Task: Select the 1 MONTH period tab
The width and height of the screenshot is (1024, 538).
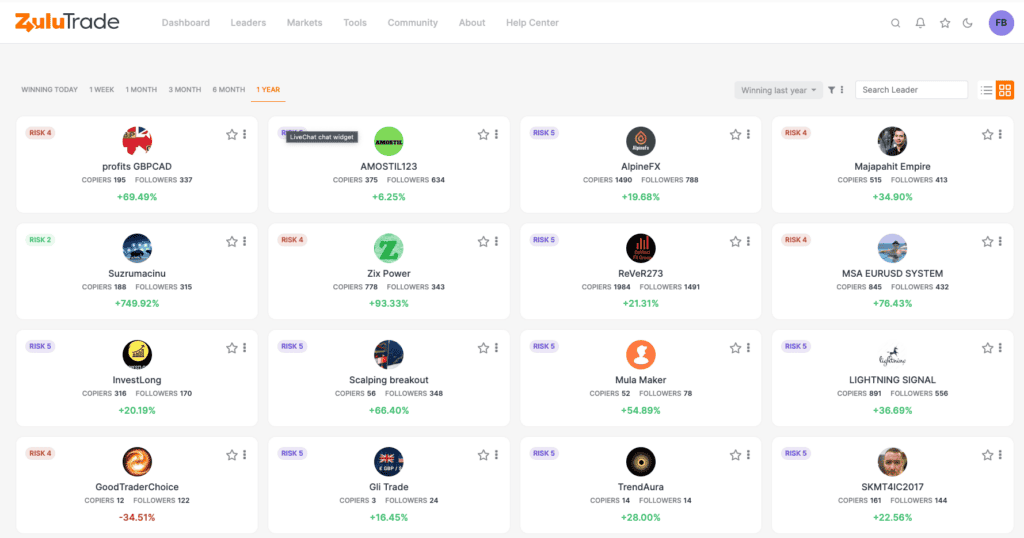Action: coord(141,89)
